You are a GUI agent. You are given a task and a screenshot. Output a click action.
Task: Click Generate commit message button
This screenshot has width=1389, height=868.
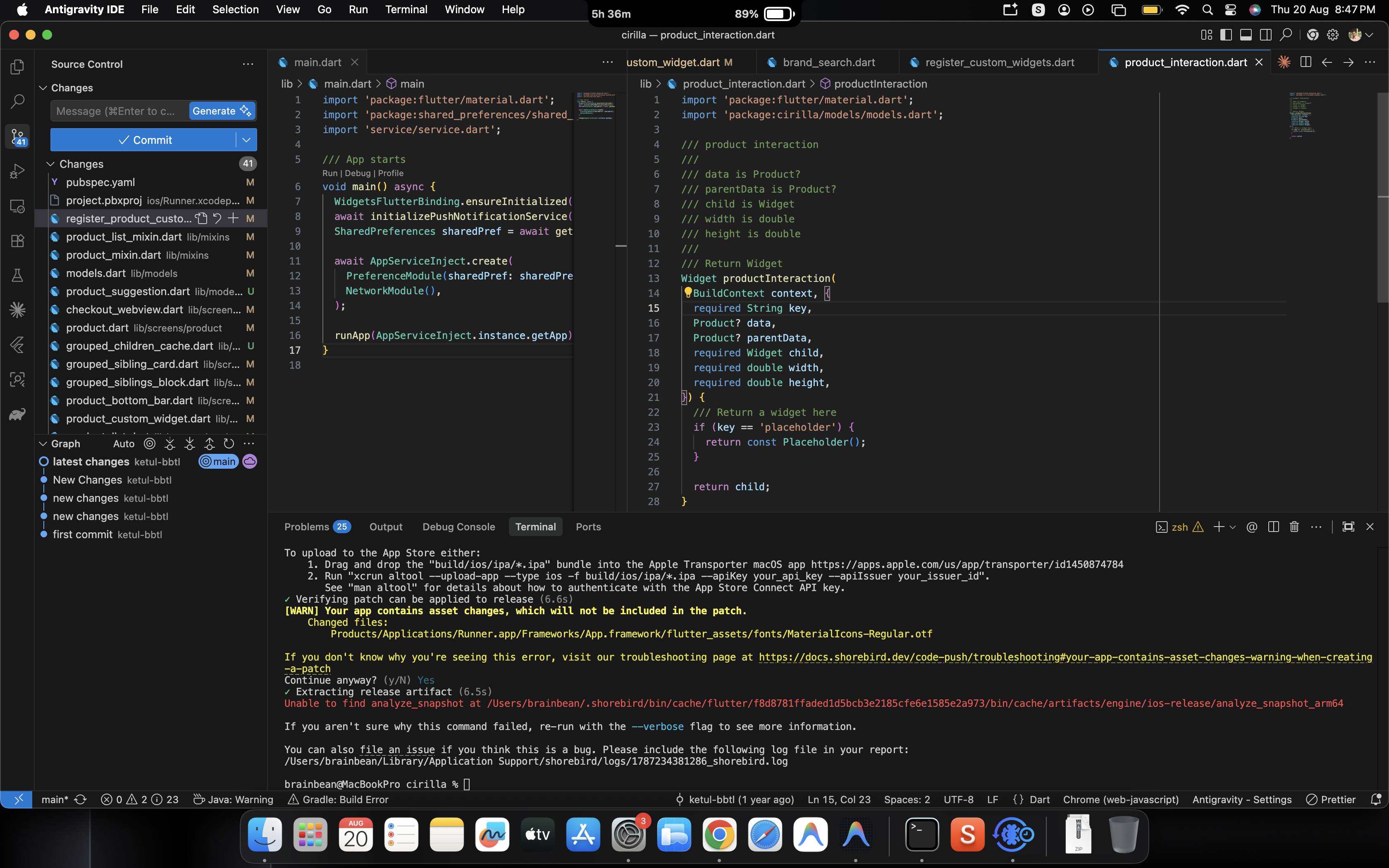[x=222, y=111]
